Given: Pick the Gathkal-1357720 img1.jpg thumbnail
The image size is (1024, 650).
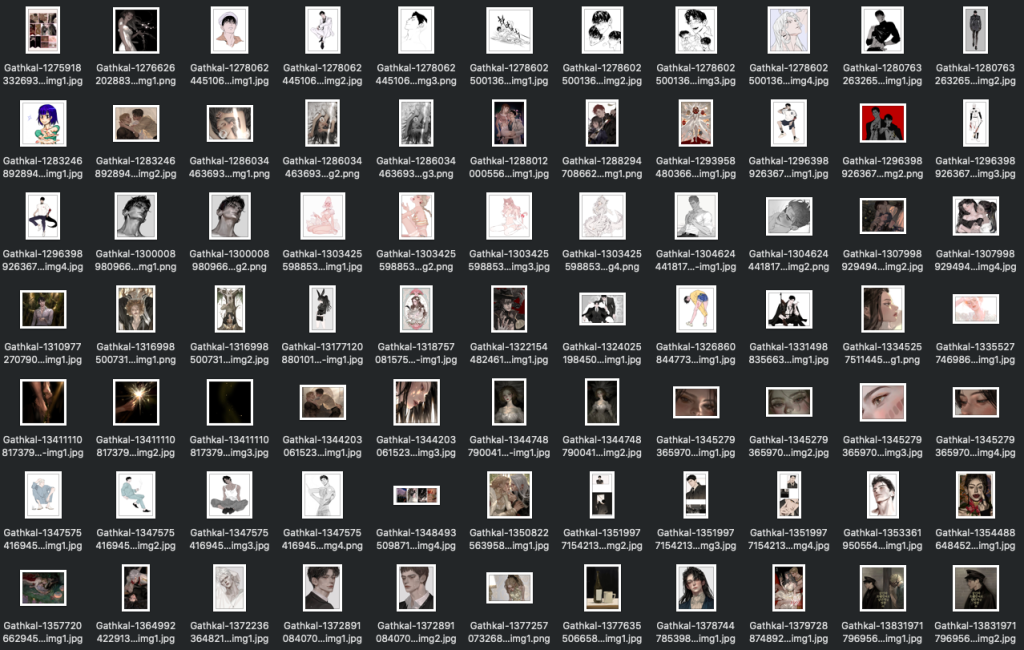Looking at the screenshot, I should point(42,588).
